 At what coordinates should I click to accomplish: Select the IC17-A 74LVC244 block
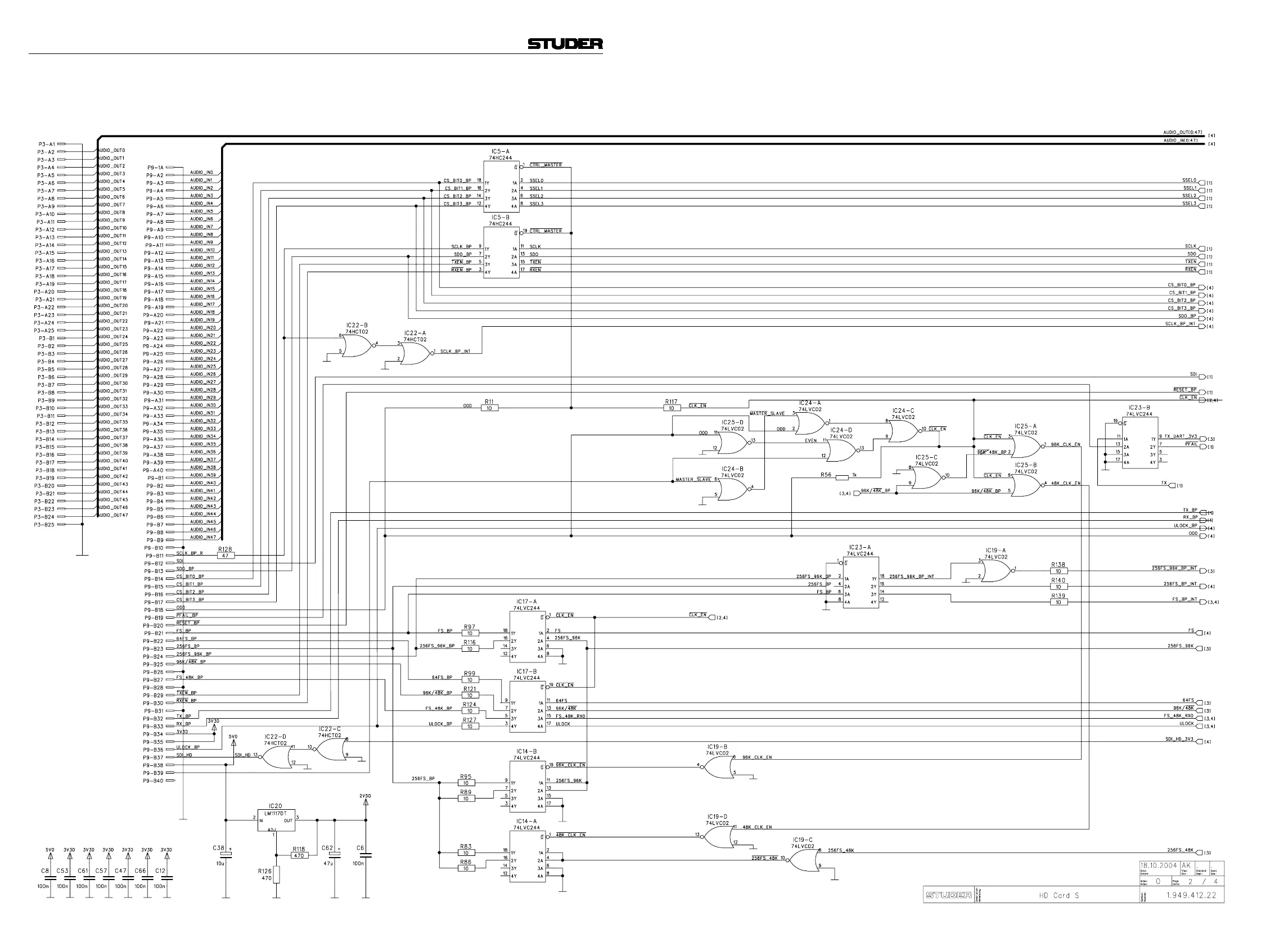tap(528, 637)
